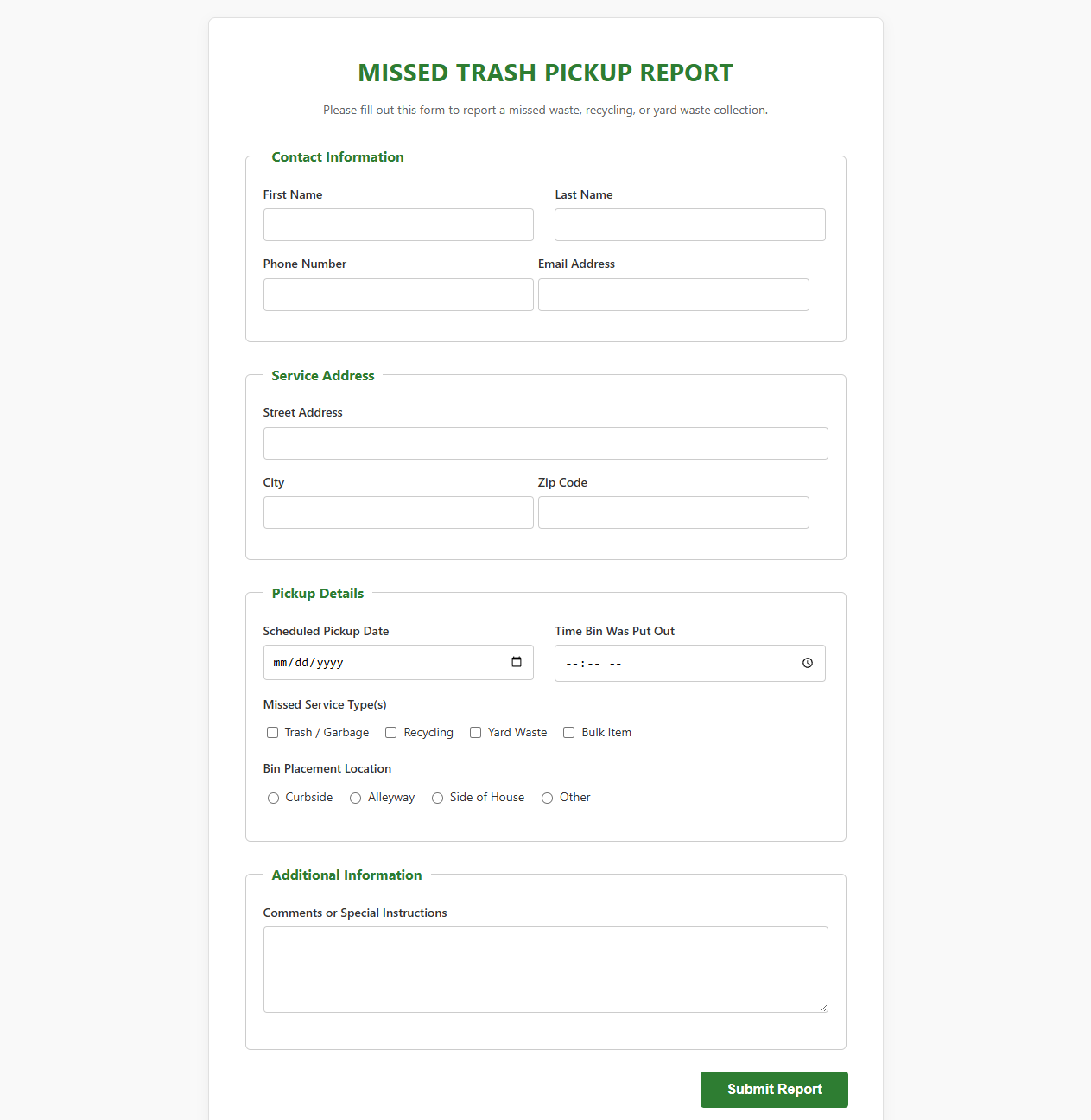Tick the Yard Waste checkbox
This screenshot has height=1120, width=1091.
[475, 732]
